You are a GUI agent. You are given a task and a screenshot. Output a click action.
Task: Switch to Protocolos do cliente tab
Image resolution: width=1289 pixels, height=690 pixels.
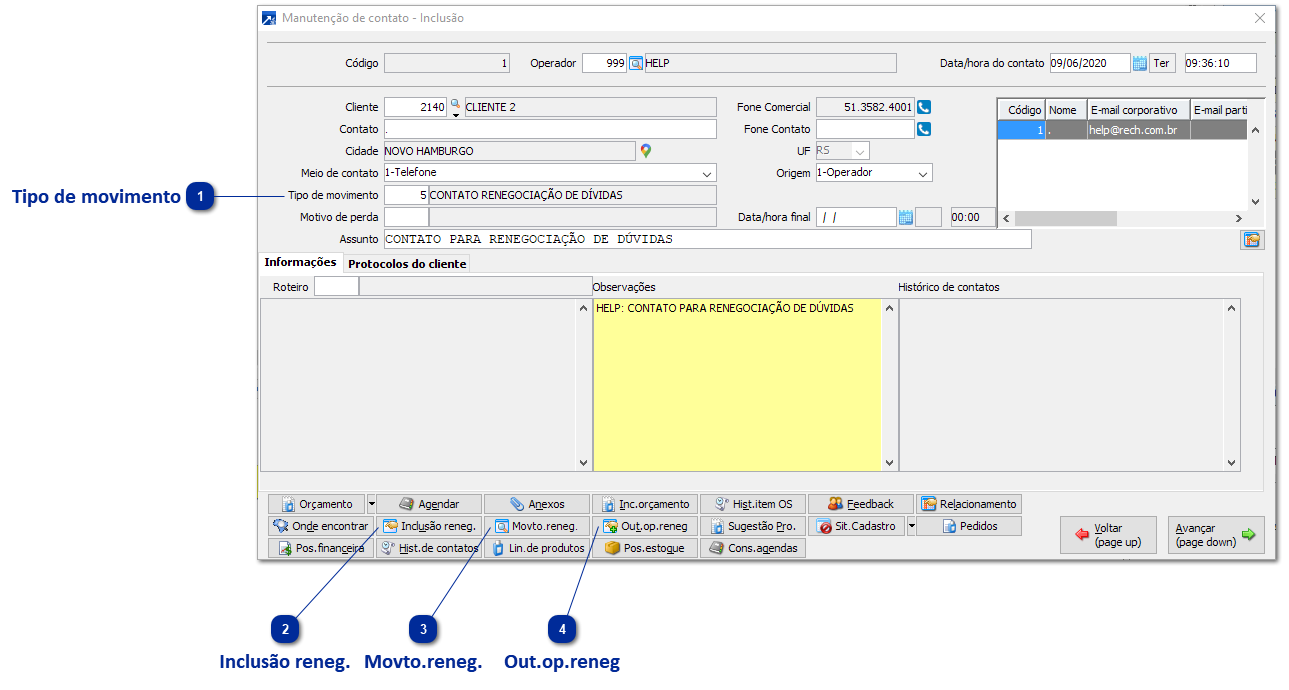pos(407,264)
